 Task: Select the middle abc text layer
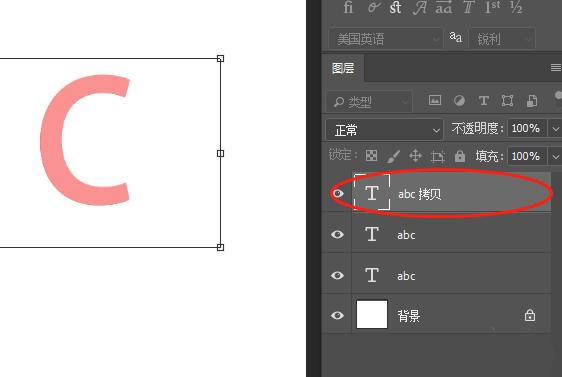(451, 234)
